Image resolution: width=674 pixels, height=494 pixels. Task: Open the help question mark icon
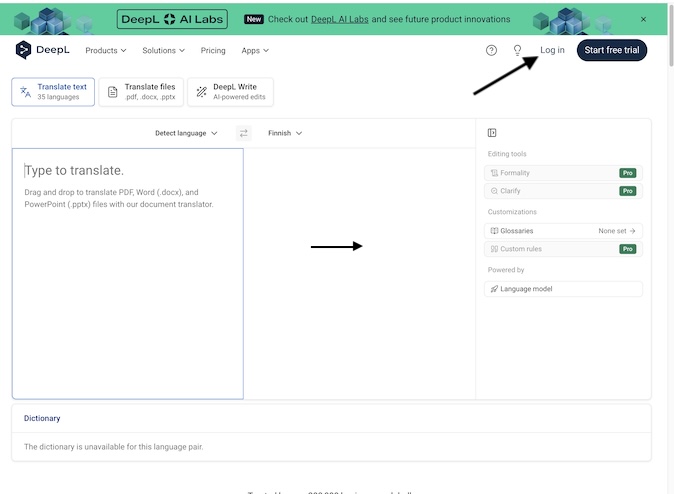pos(491,50)
